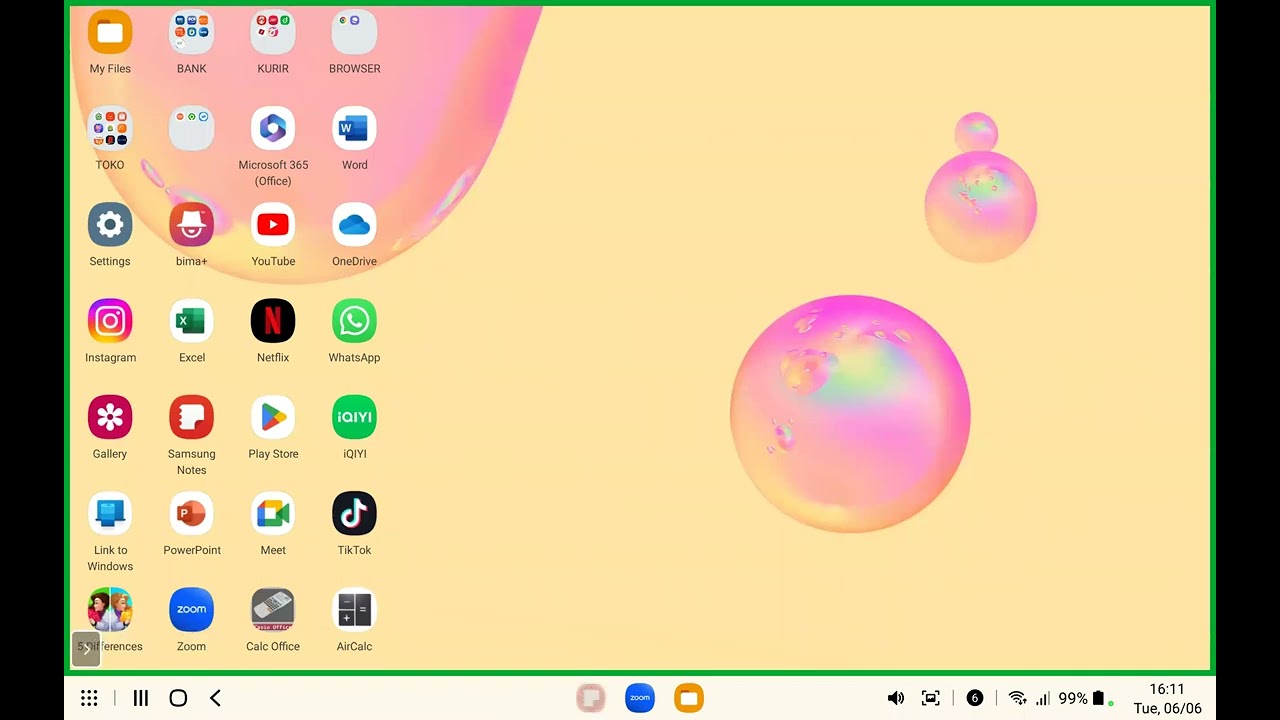This screenshot has height=720, width=1280.
Task: Open the BROWSER folder
Action: pos(354,33)
